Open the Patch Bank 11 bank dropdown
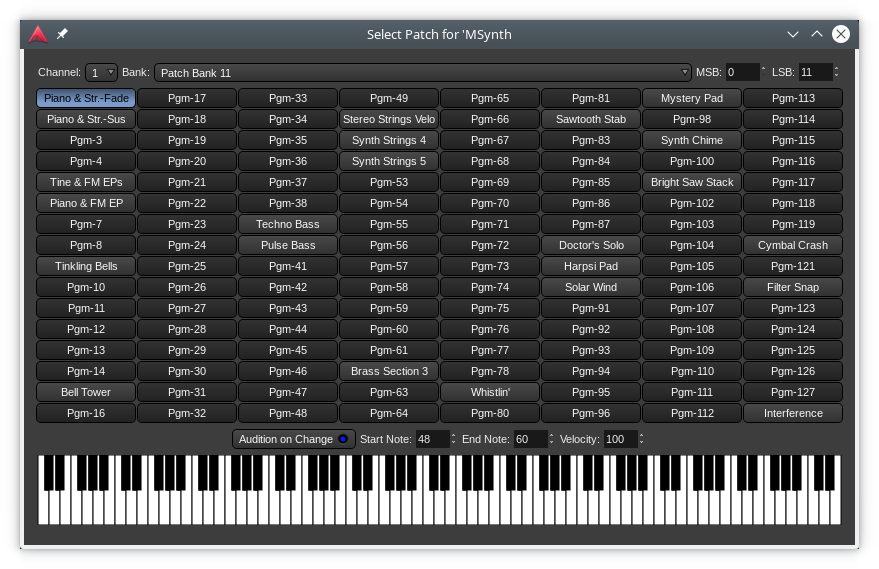The image size is (879, 569). click(423, 72)
